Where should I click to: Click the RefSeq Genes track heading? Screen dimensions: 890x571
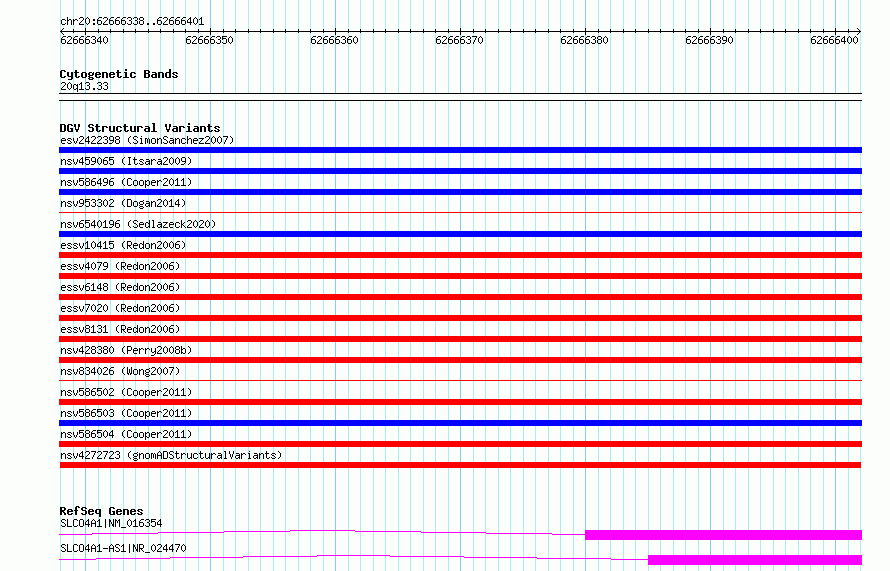[x=101, y=511]
